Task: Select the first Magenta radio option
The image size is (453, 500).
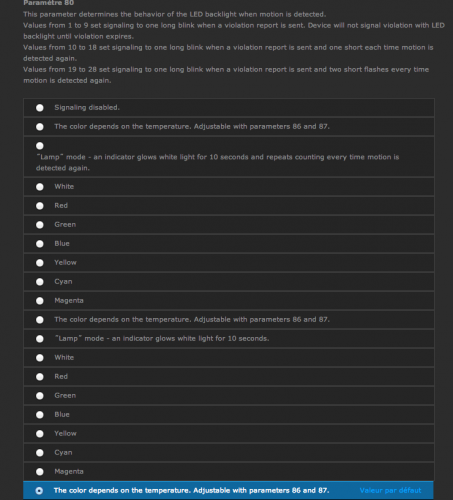Action: pos(40,301)
